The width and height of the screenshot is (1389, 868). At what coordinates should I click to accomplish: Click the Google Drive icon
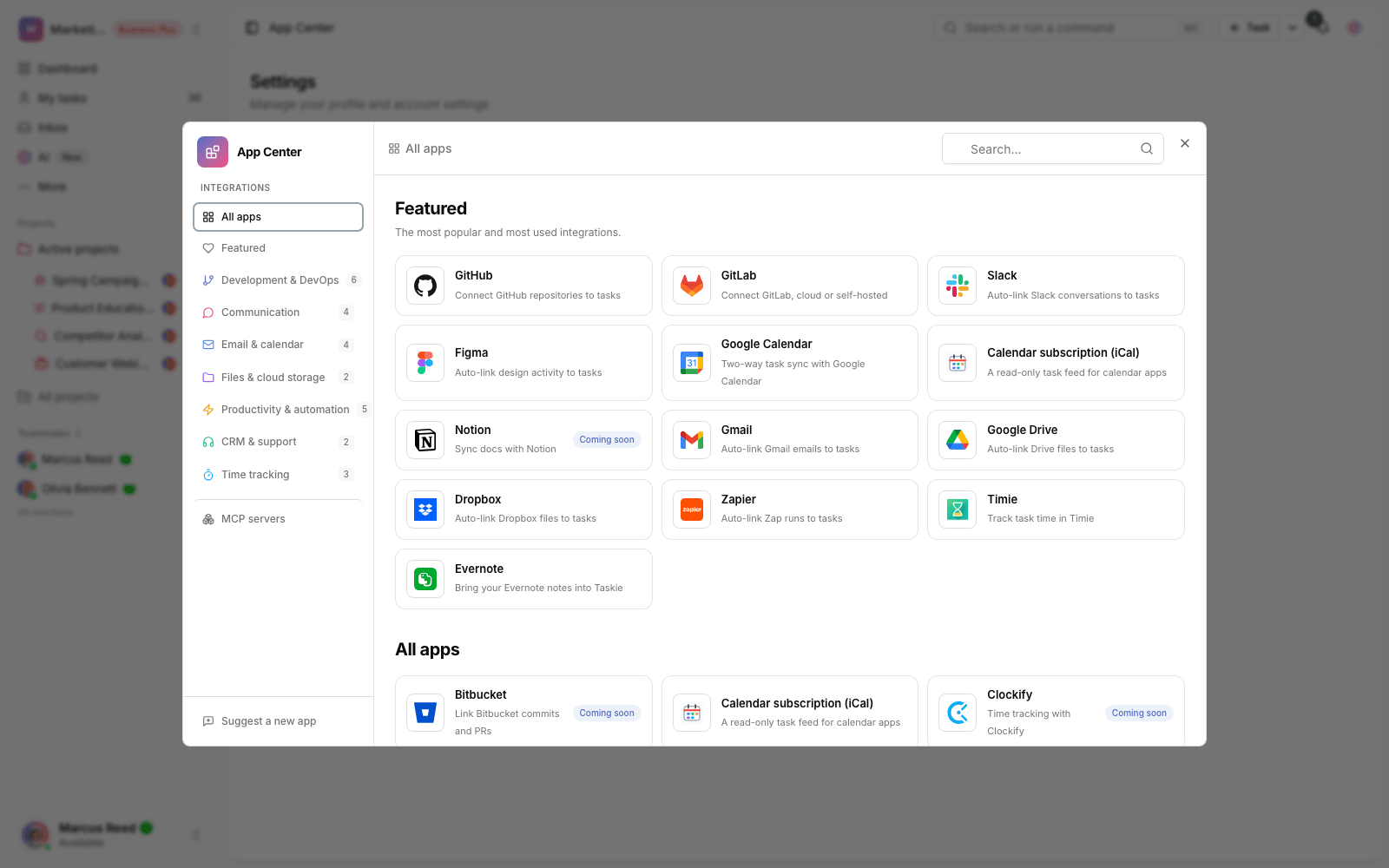[958, 440]
